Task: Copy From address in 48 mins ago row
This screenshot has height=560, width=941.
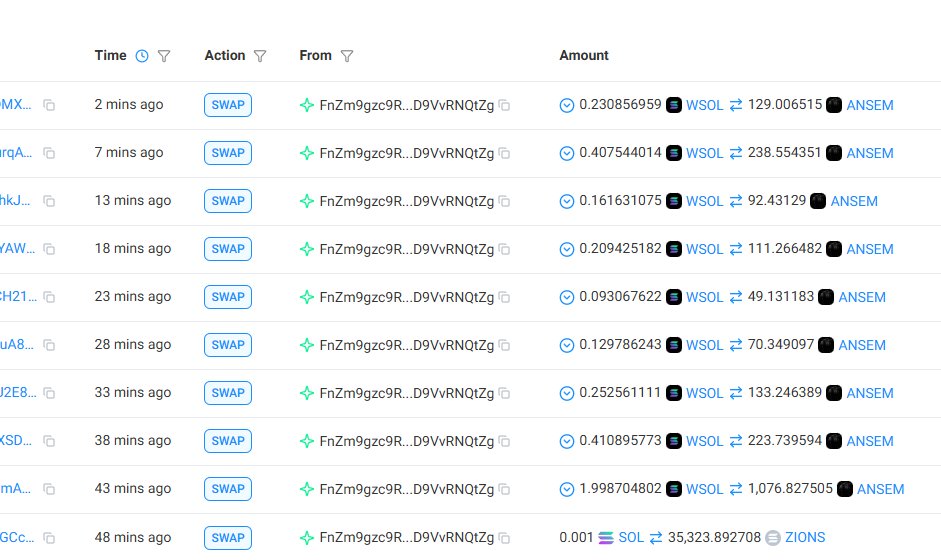Action: click(x=505, y=538)
